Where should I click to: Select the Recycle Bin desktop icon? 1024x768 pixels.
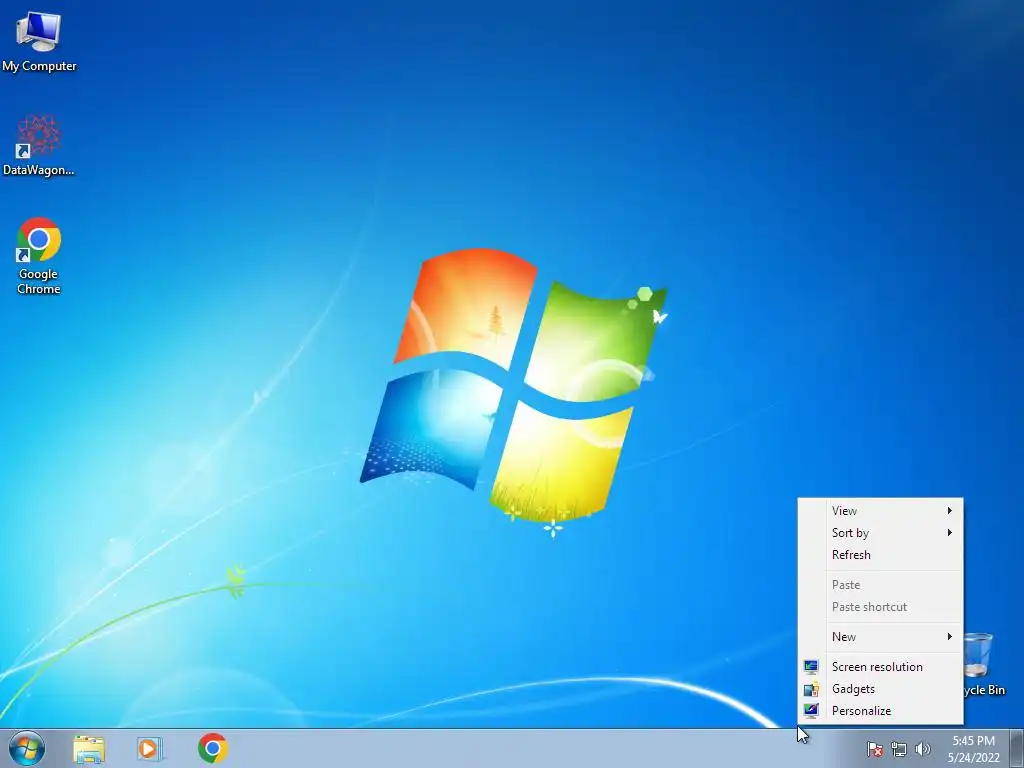click(x=983, y=664)
